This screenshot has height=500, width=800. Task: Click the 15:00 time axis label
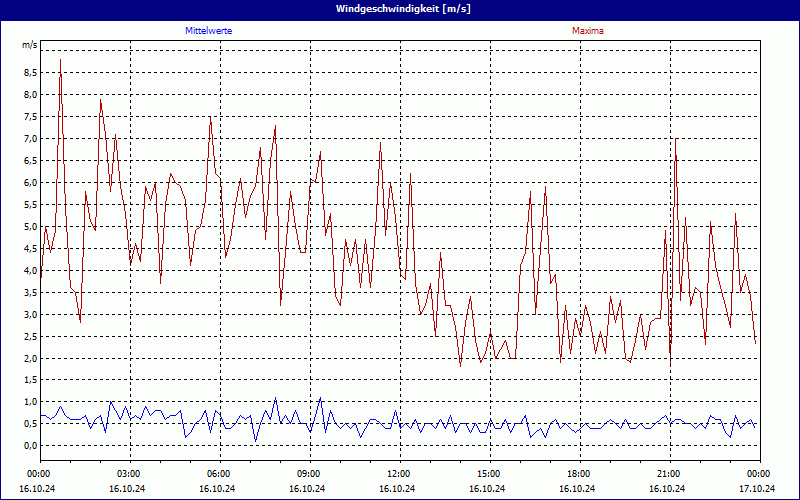click(490, 474)
